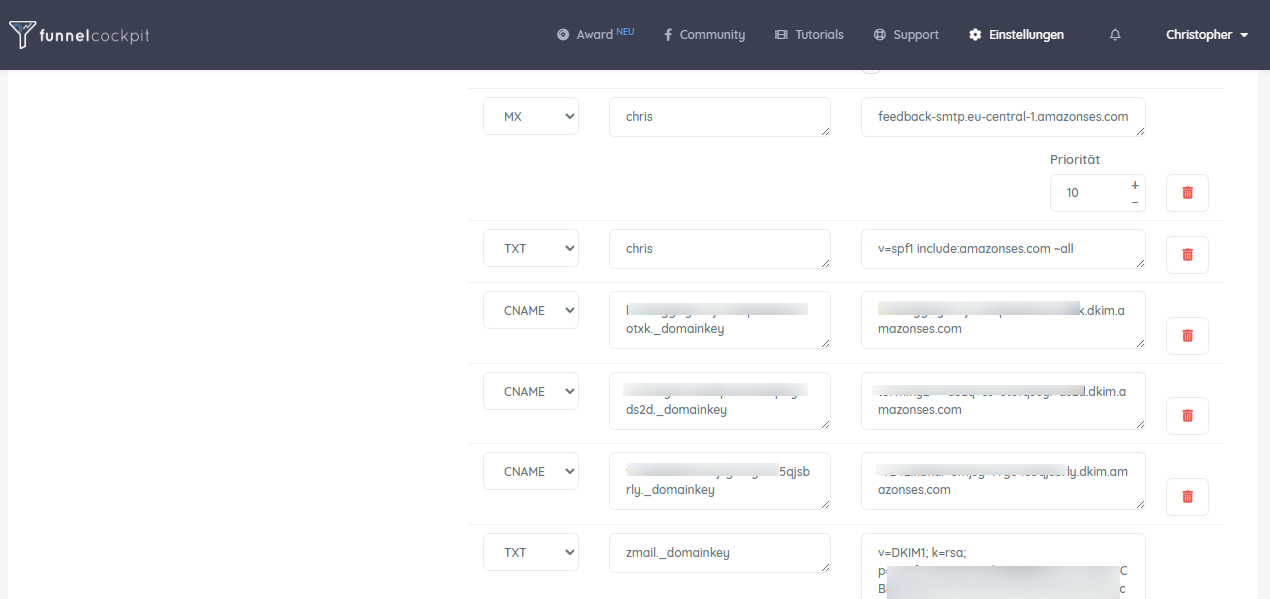
Task: Open the Award page
Action: tap(595, 35)
